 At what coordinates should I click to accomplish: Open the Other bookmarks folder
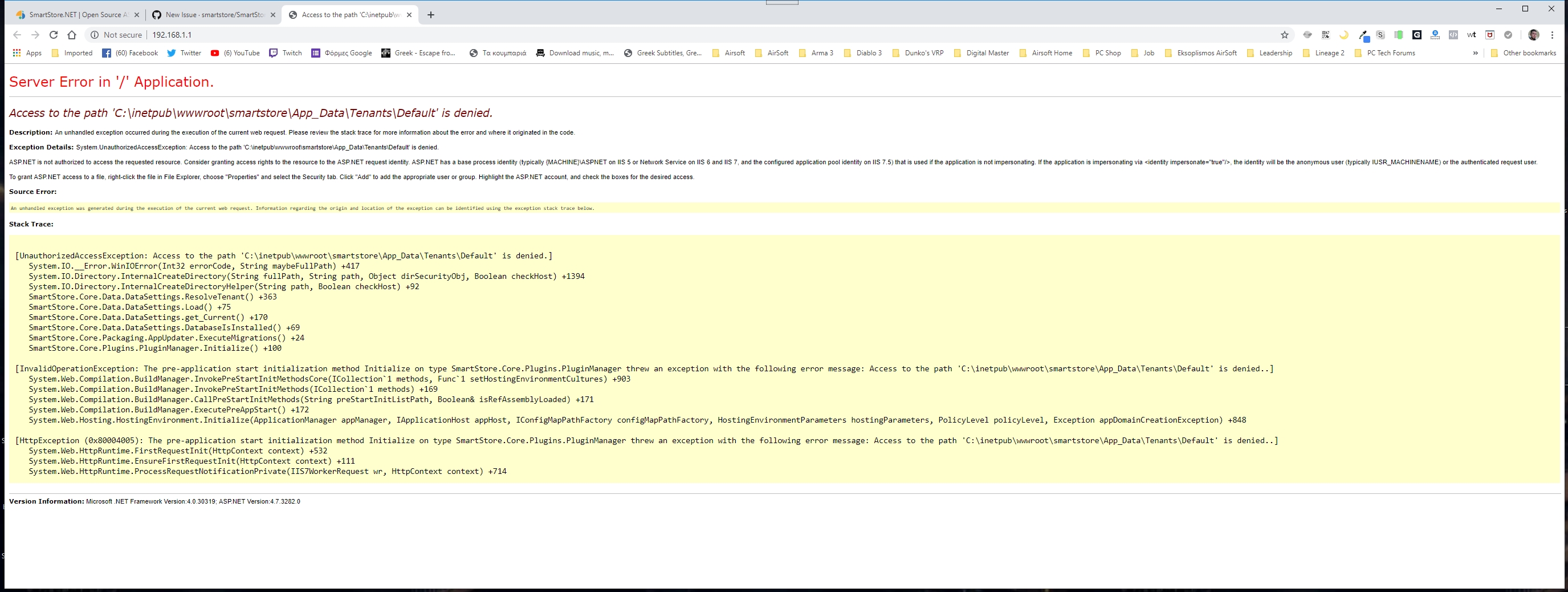[1523, 53]
